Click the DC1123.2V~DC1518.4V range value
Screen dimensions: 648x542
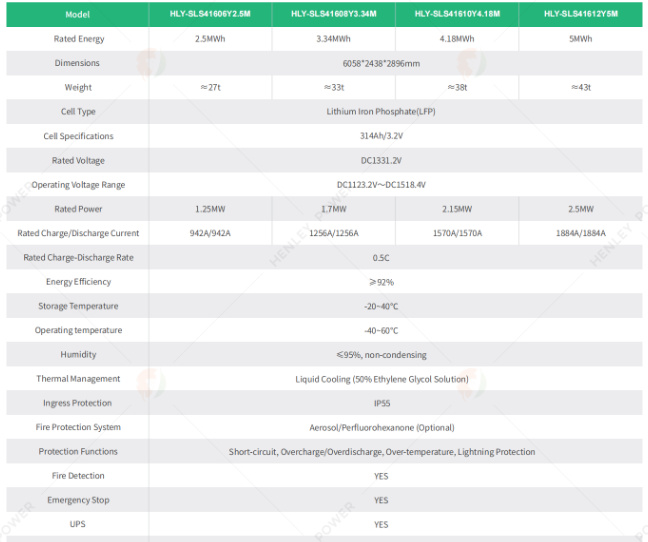(x=381, y=185)
